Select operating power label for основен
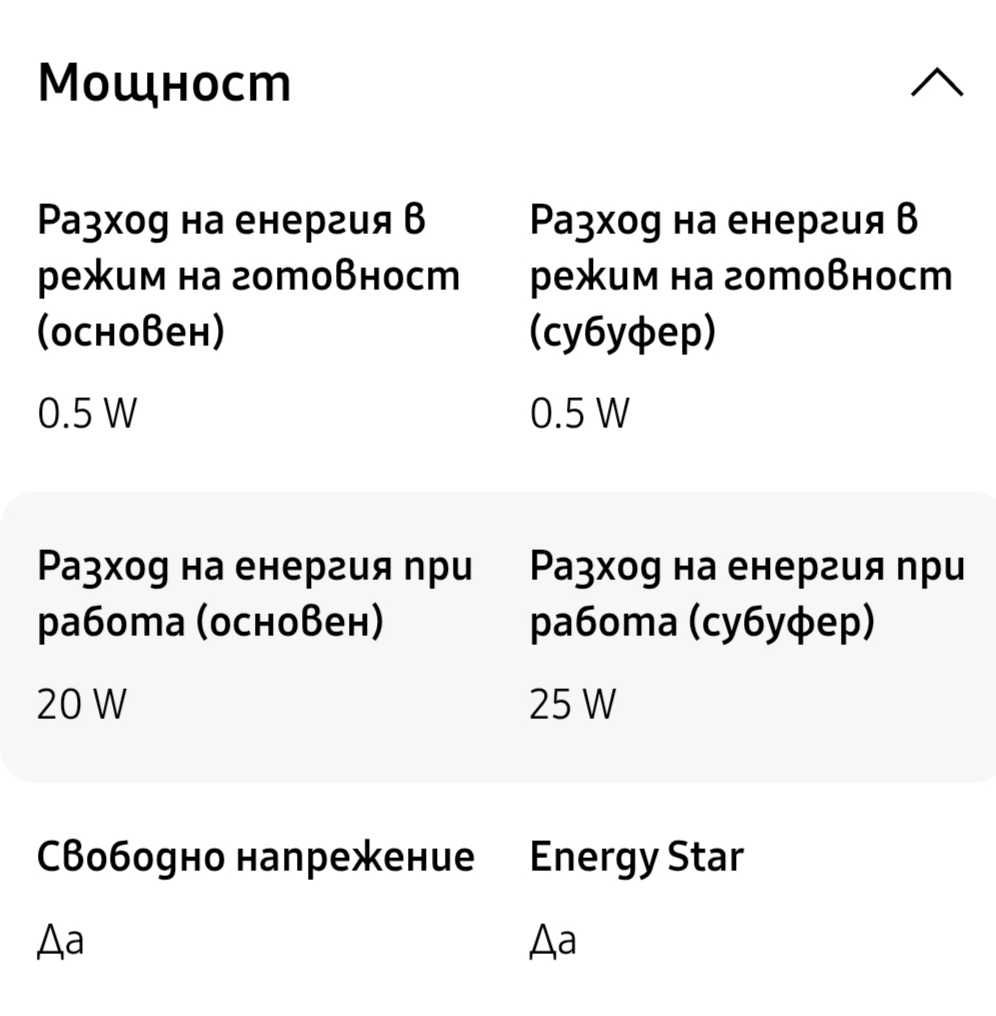 pyautogui.click(x=255, y=595)
